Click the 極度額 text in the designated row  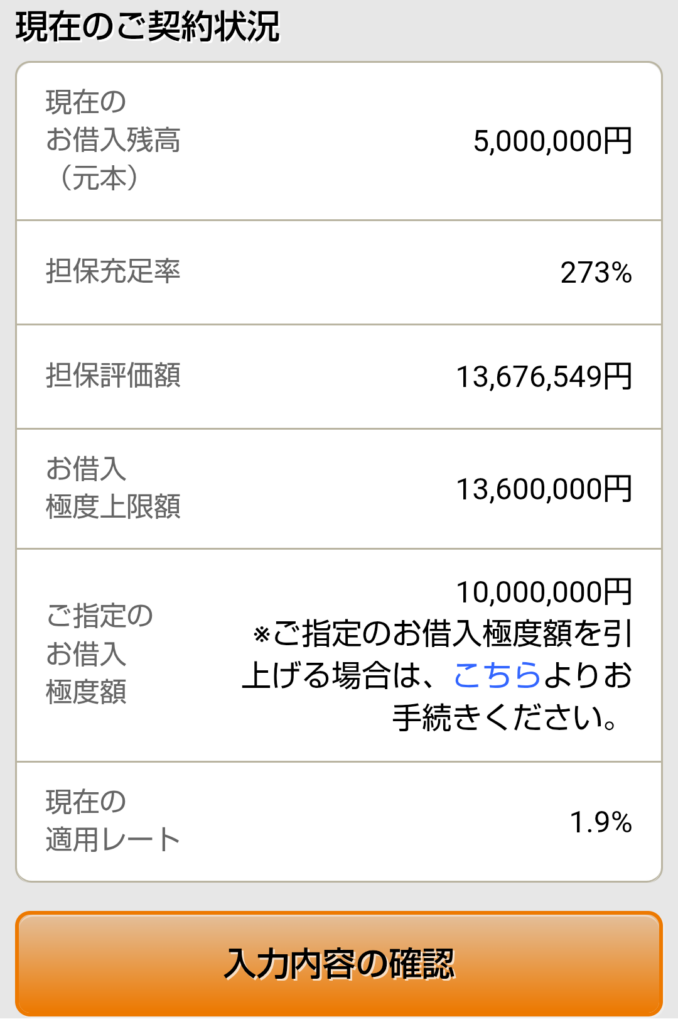[86, 692]
